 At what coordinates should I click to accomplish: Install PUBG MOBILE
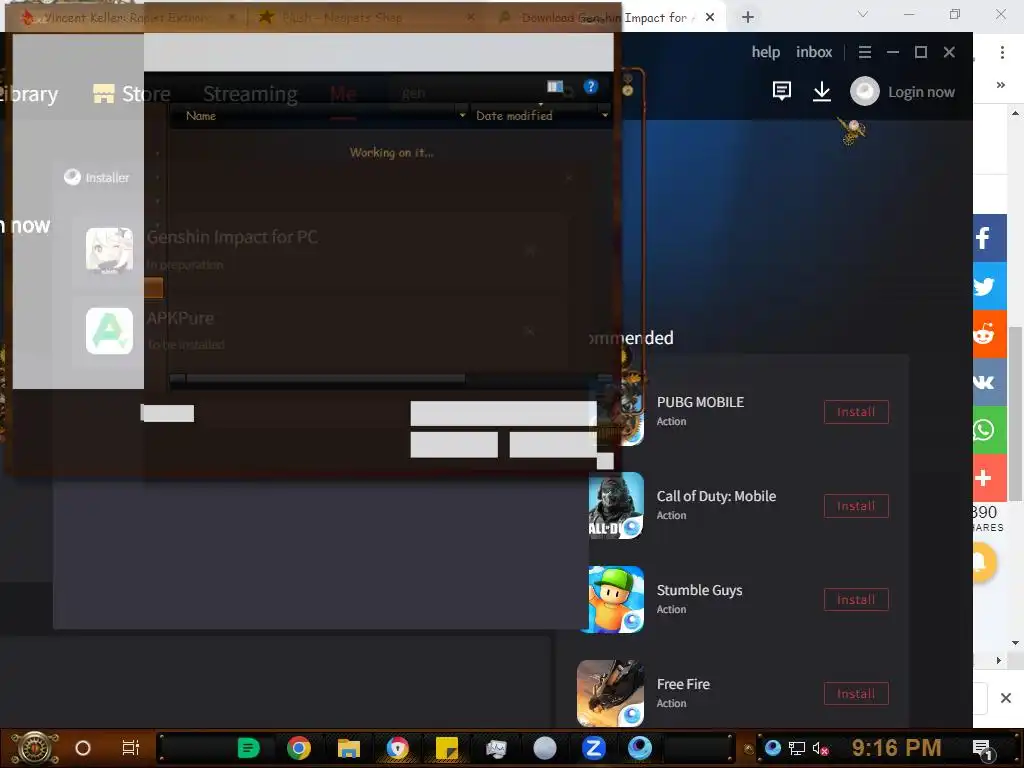[x=856, y=412]
